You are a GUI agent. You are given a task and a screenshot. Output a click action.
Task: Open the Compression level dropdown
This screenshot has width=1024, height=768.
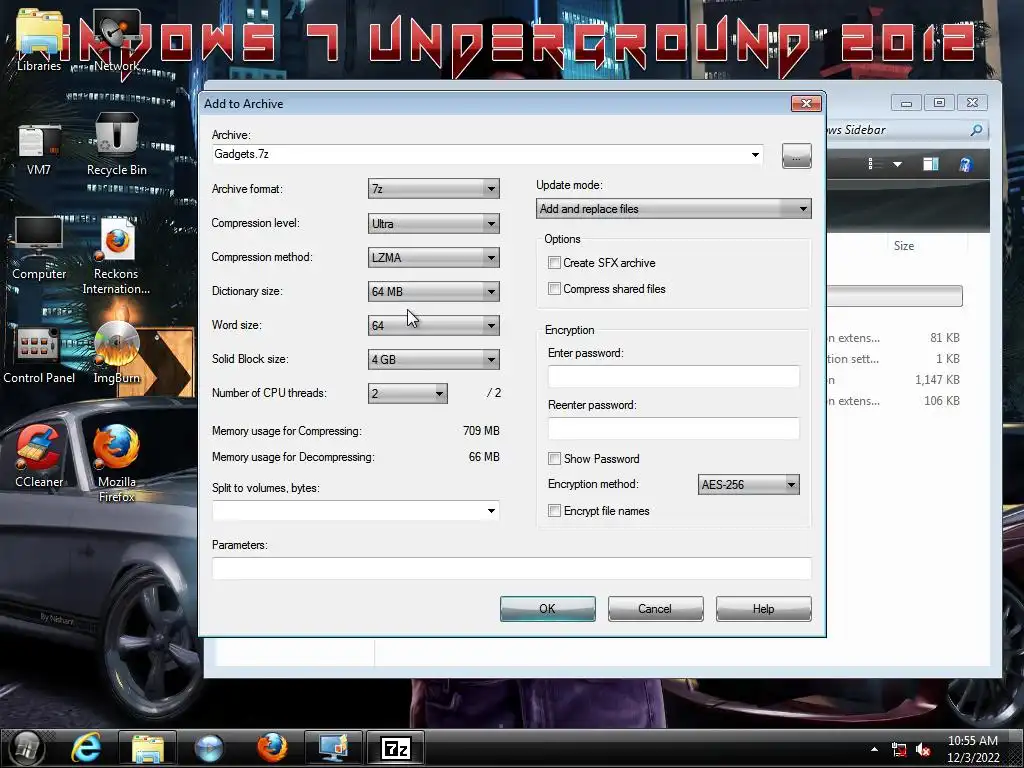pos(434,223)
